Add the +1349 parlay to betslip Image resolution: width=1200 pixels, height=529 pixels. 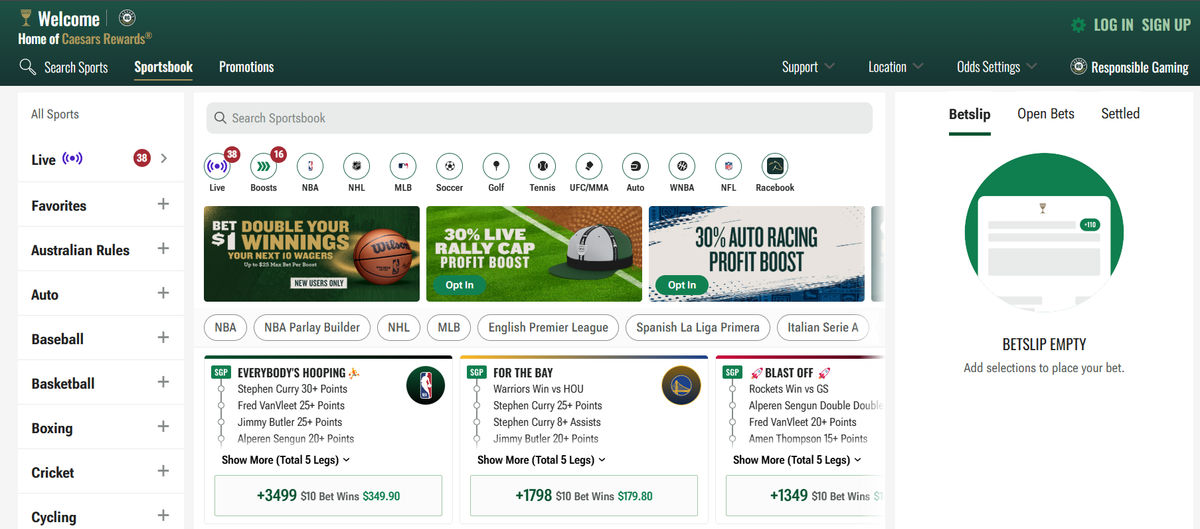click(804, 495)
